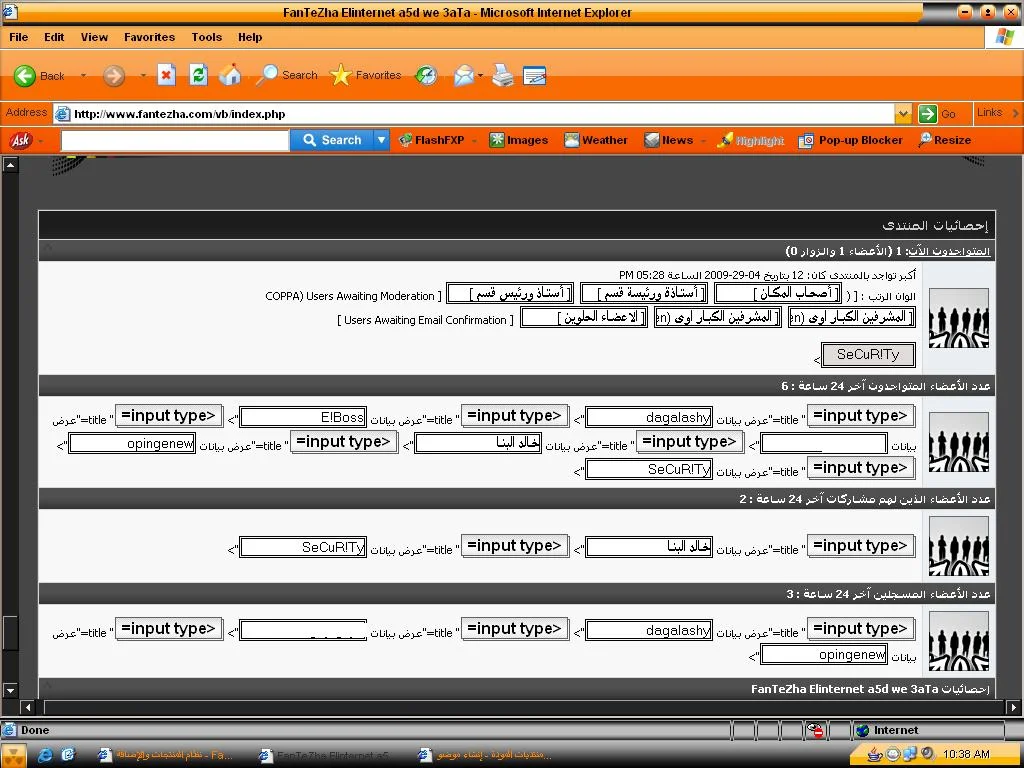Image resolution: width=1024 pixels, height=768 pixels.
Task: Click the blue Search button on Ask toolbar
Action: 332,141
